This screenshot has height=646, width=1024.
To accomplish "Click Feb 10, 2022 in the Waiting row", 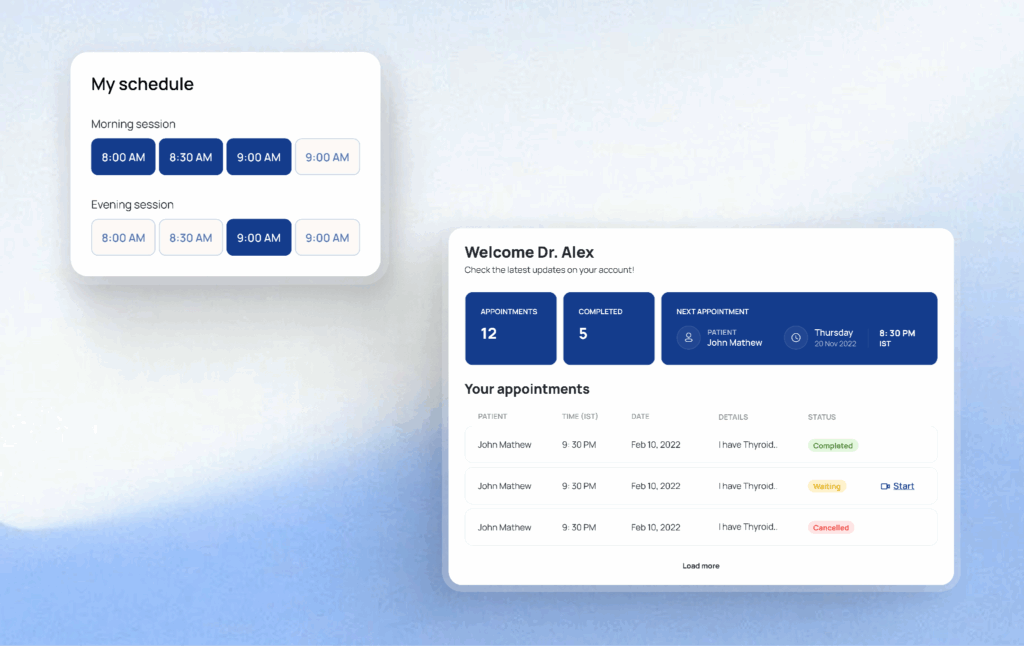I will tap(656, 486).
